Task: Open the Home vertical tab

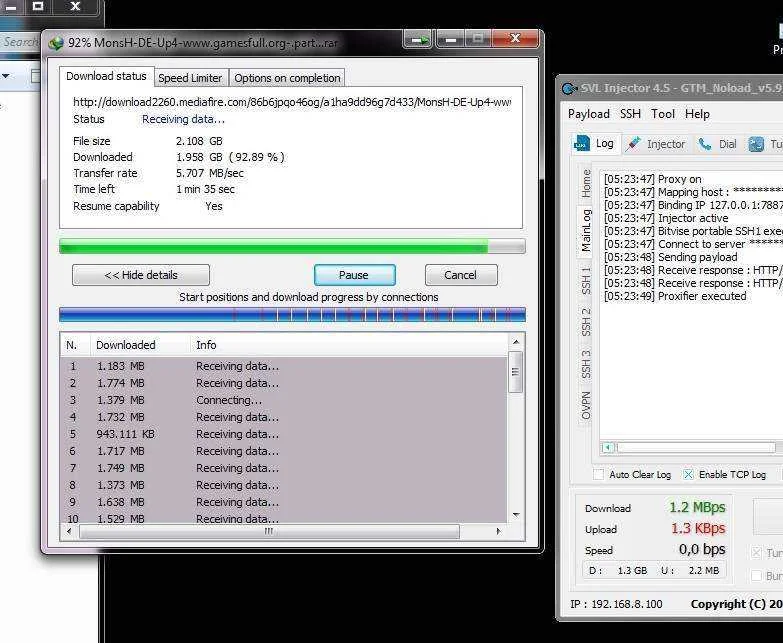Action: coord(586,183)
